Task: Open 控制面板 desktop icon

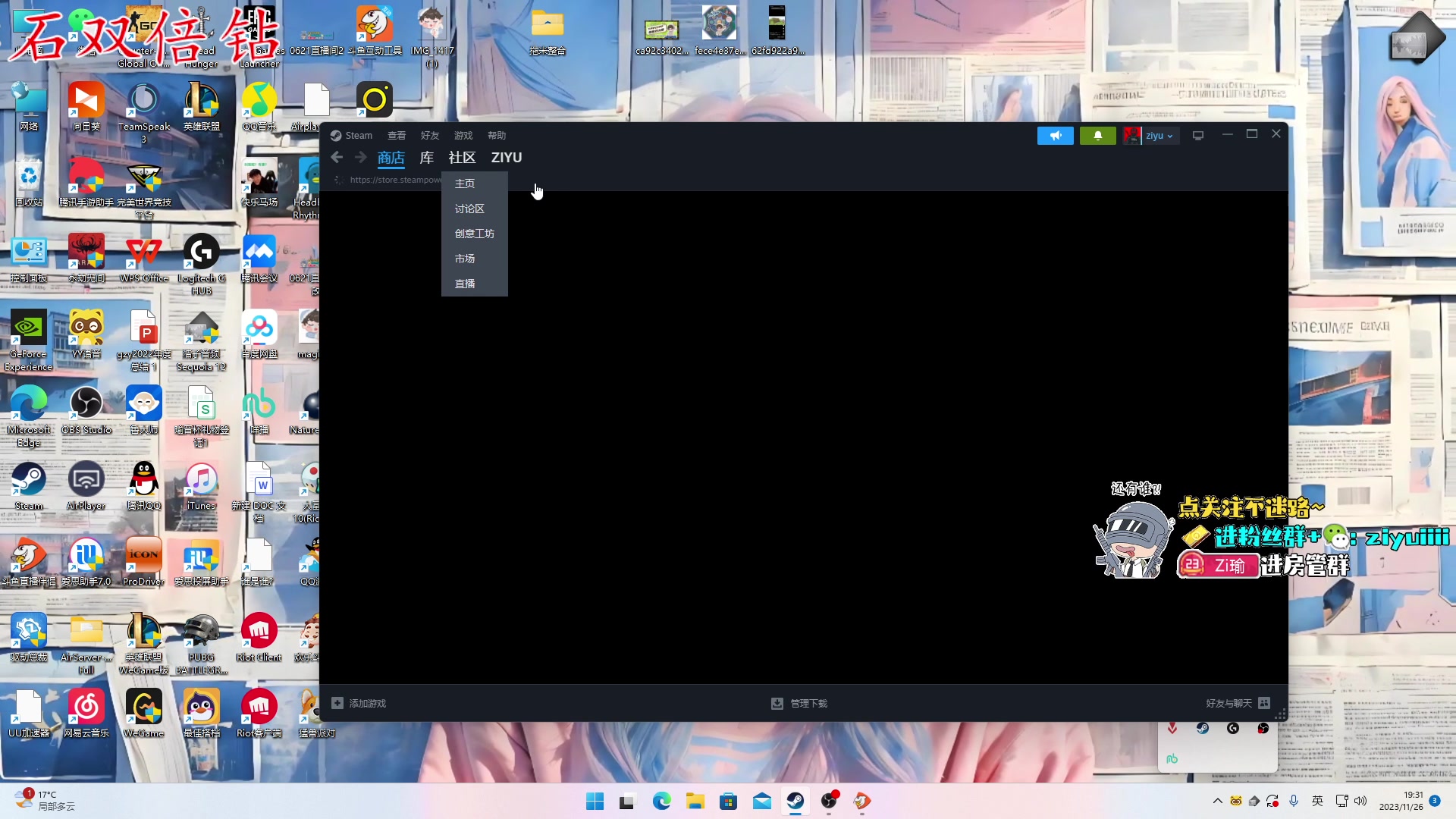Action: [29, 259]
